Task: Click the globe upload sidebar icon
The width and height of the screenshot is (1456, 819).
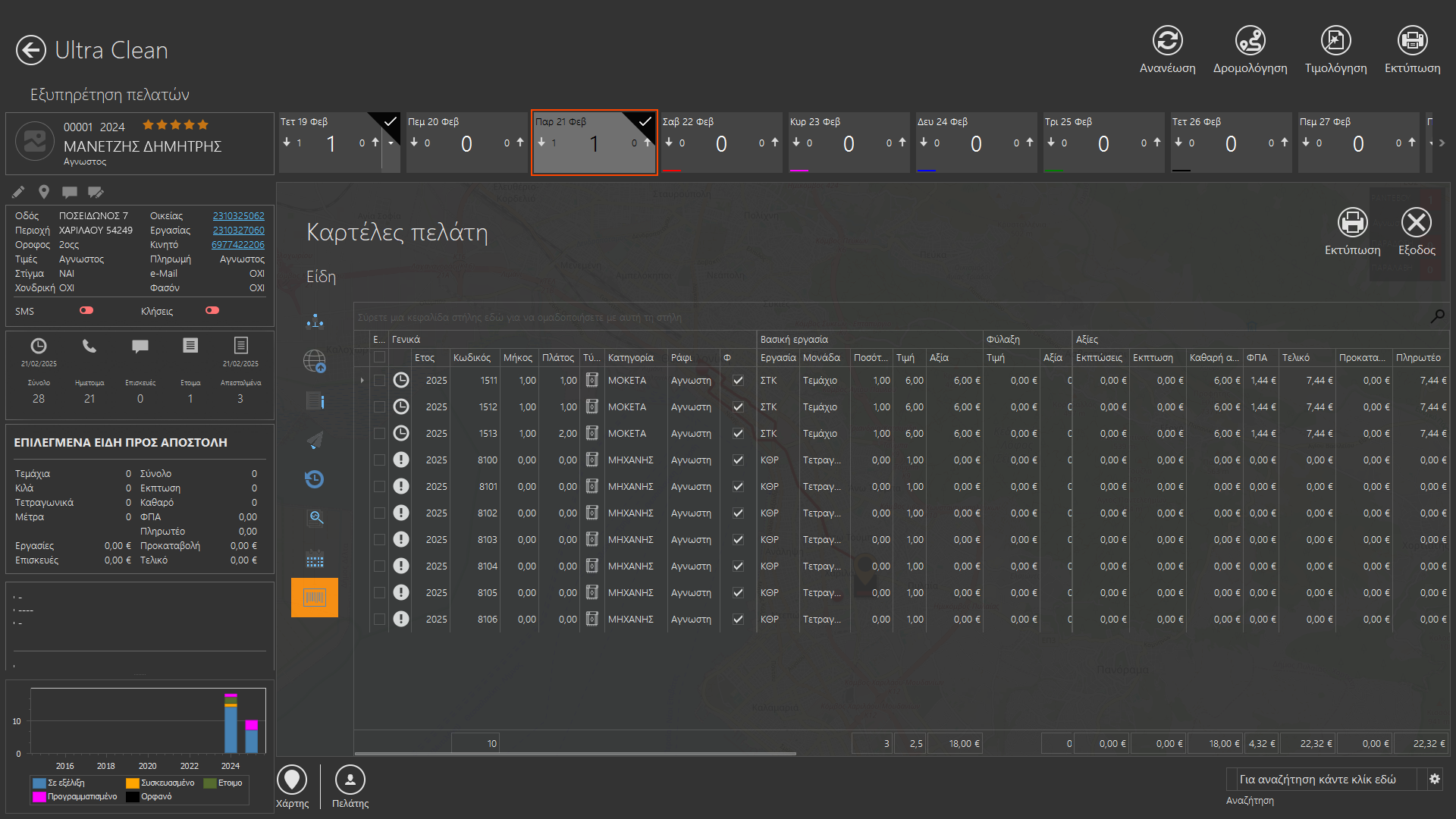Action: pos(315,361)
